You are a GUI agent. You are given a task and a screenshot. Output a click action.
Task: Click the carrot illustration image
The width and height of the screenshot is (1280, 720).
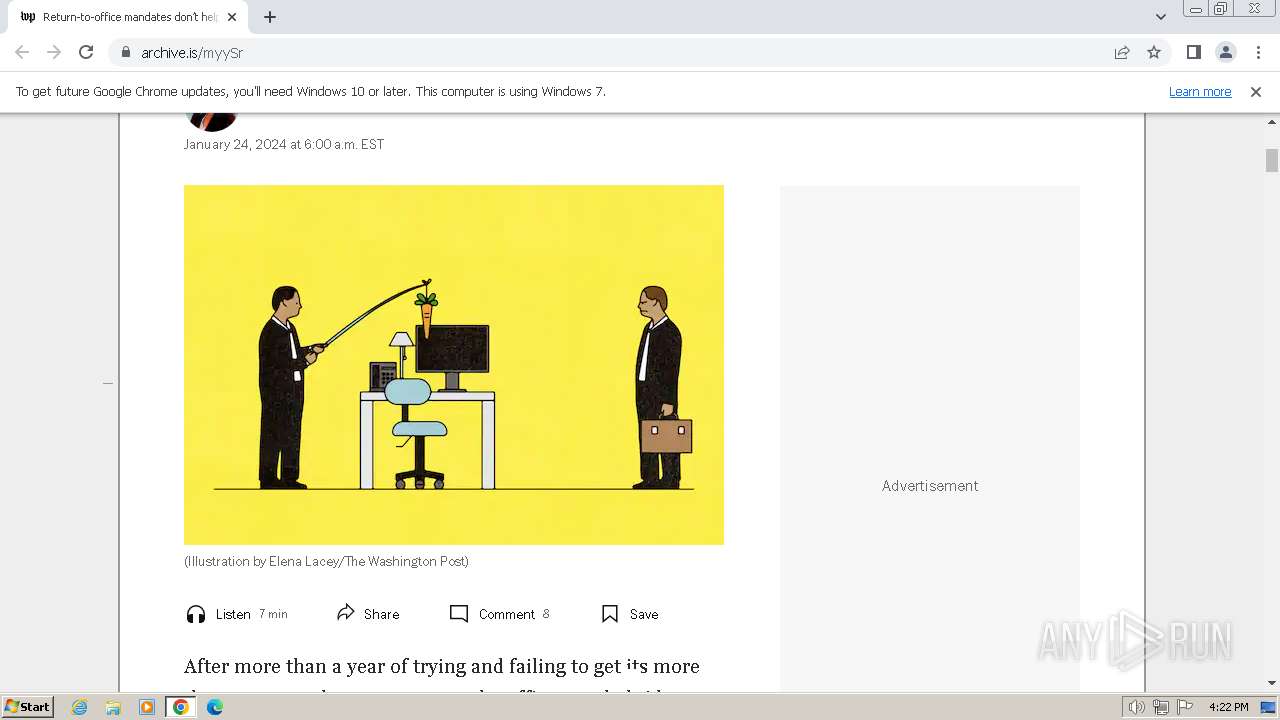click(x=454, y=365)
